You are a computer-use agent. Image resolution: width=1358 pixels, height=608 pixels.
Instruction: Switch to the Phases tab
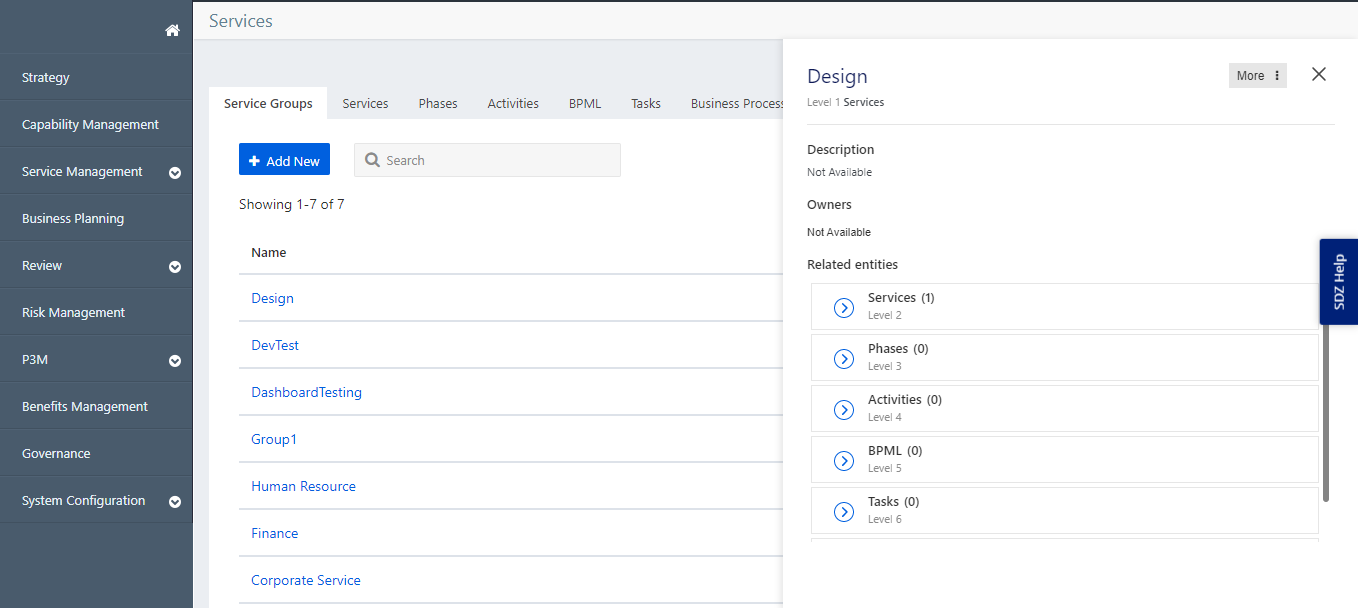[438, 103]
